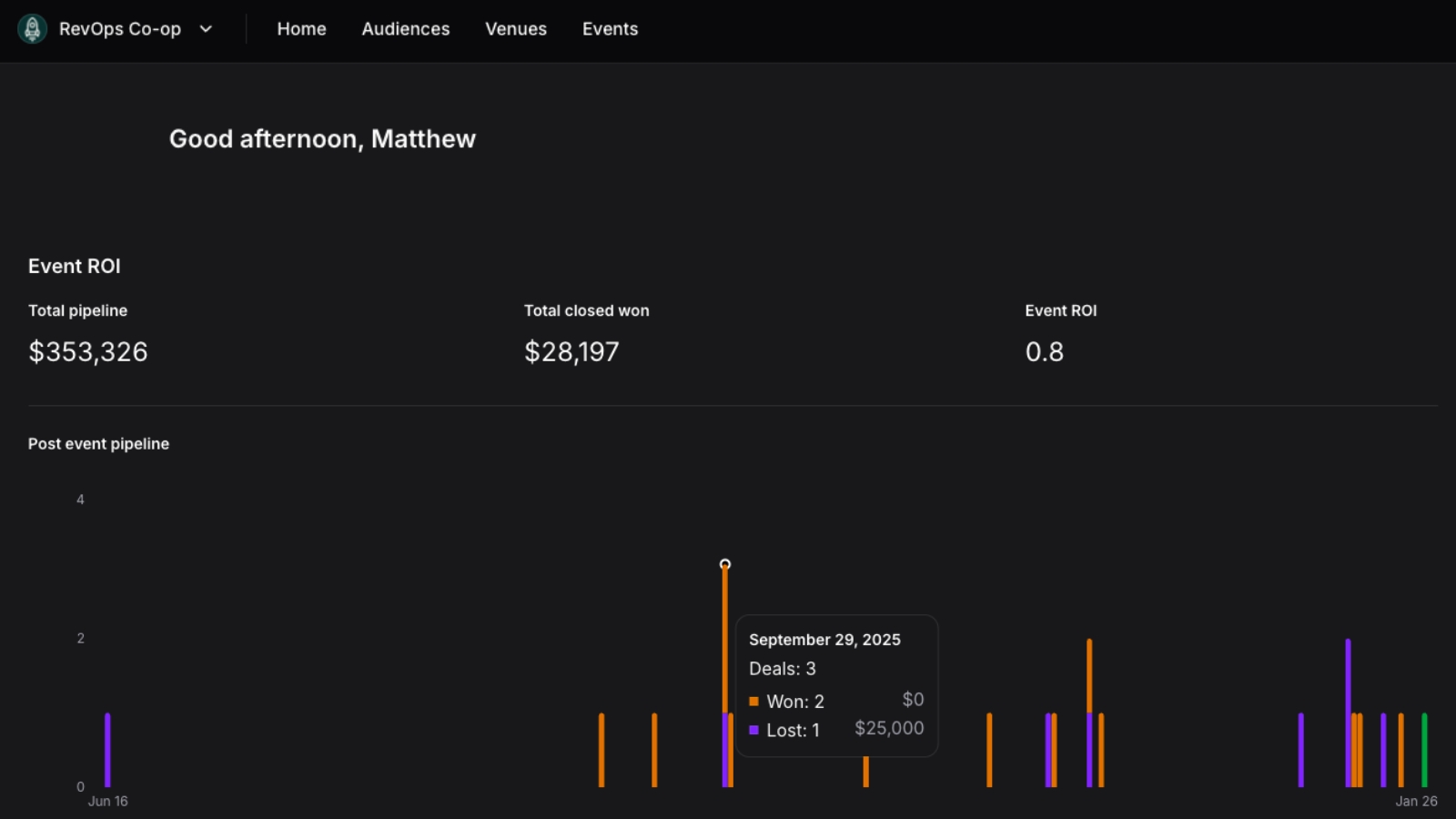1456x819 pixels.
Task: Click the RevOps Co-op rocket logo
Action: (x=33, y=29)
